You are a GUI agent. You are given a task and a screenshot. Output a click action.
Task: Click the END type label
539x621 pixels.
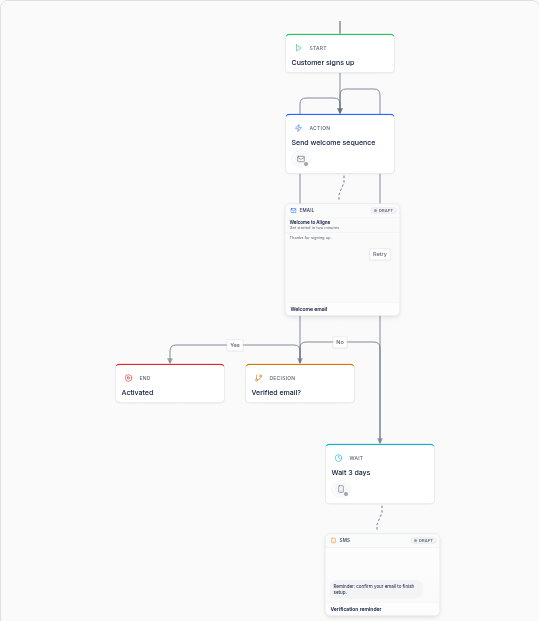tap(145, 378)
